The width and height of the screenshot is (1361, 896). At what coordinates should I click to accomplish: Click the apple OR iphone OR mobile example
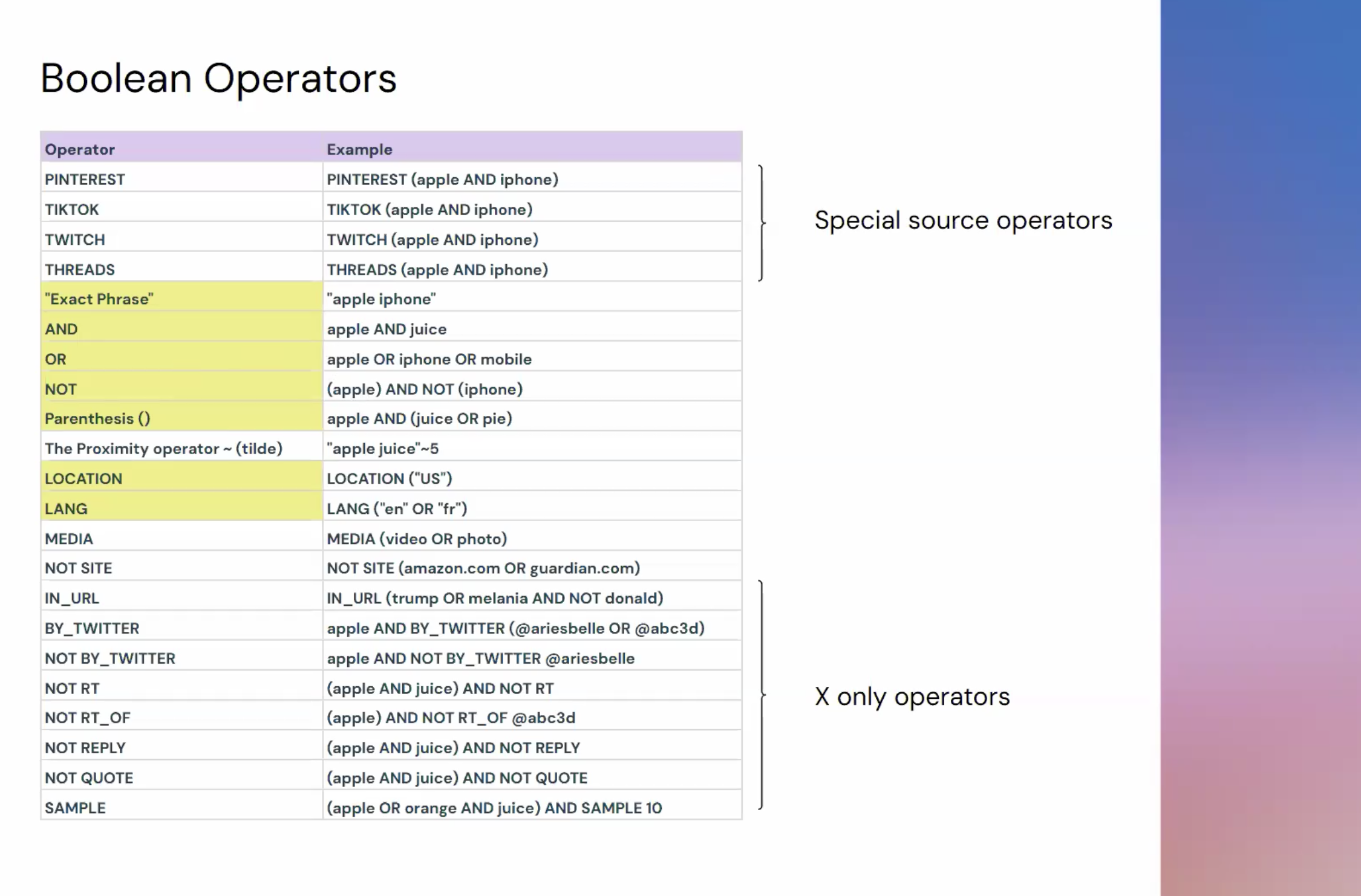click(x=429, y=359)
